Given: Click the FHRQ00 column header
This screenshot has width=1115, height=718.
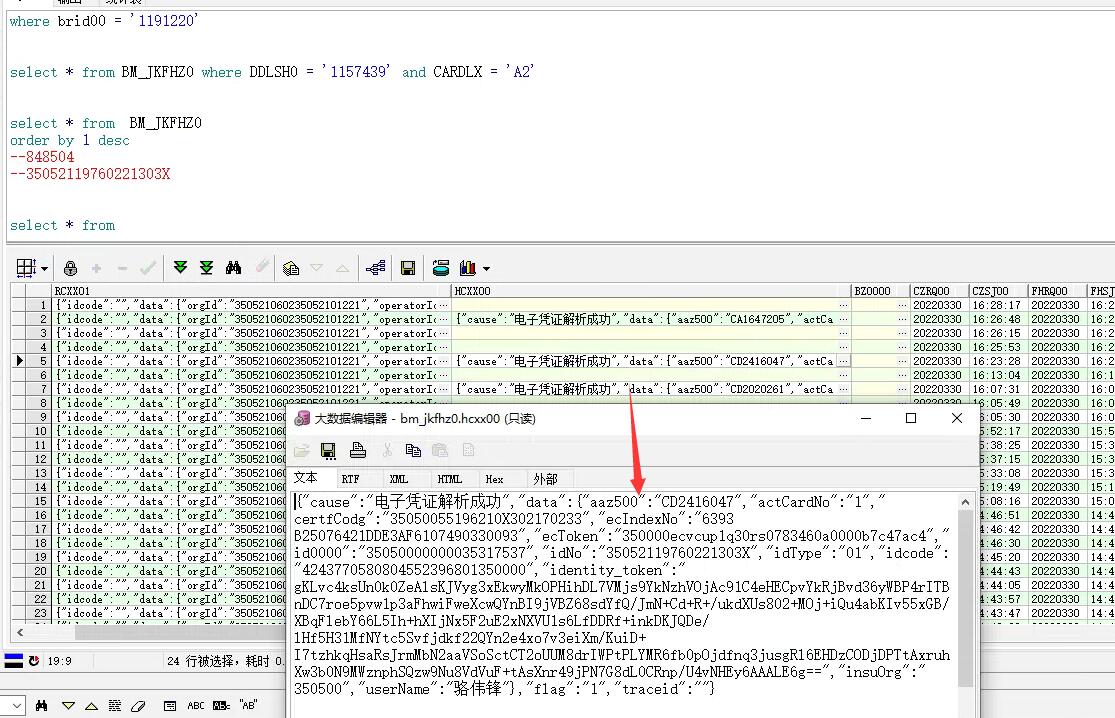Looking at the screenshot, I should pyautogui.click(x=1058, y=291).
